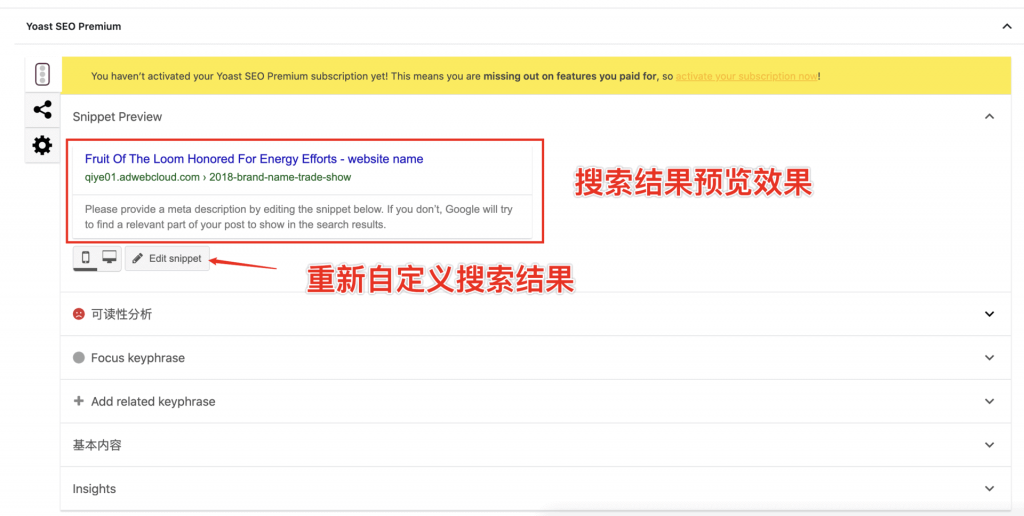
Task: Click the plus icon beside Add related keyphrase
Action: (x=78, y=401)
